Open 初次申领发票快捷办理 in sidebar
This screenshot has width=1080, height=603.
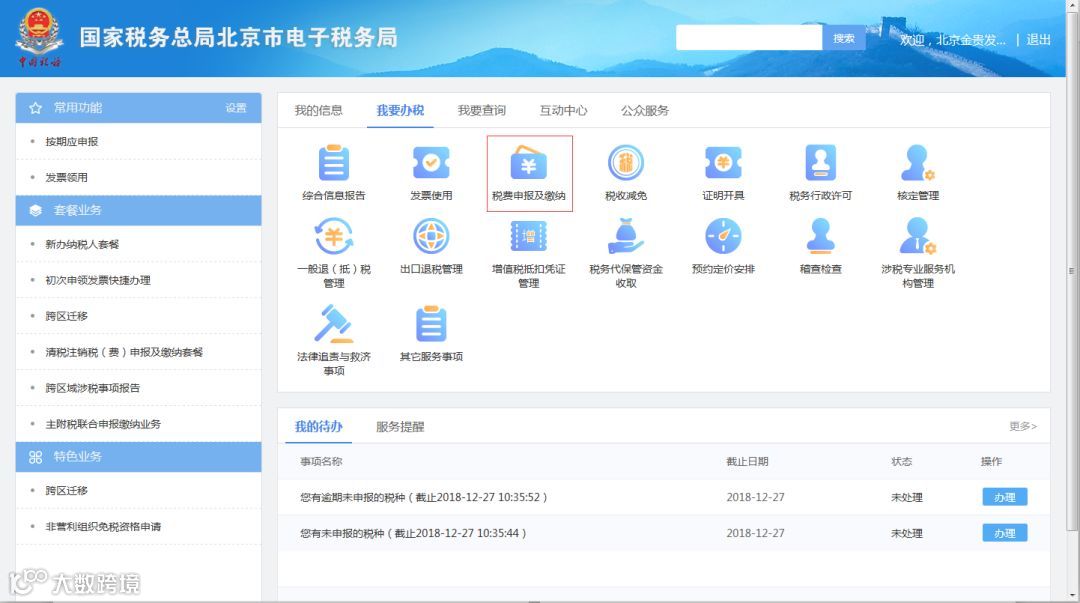point(98,280)
